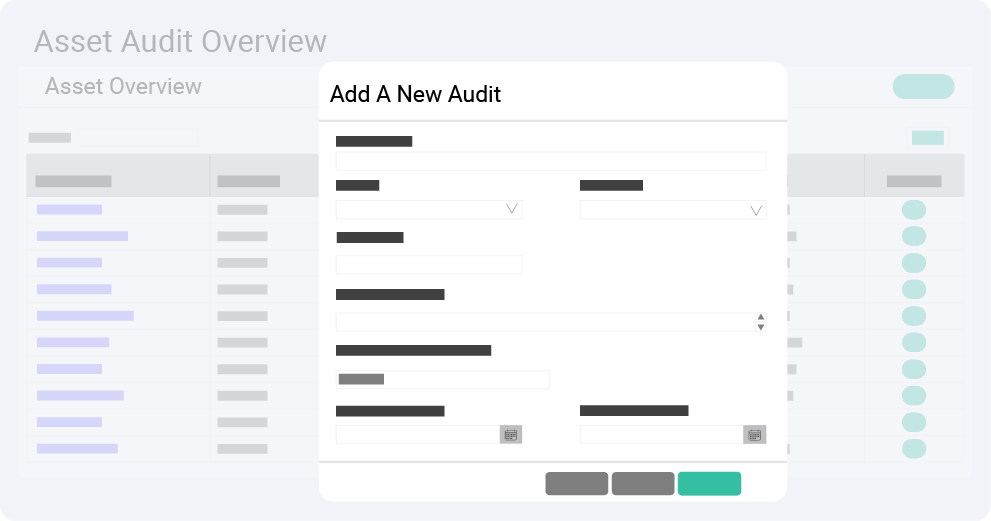
Task: Click the green button in the dialog footer
Action: [x=709, y=484]
